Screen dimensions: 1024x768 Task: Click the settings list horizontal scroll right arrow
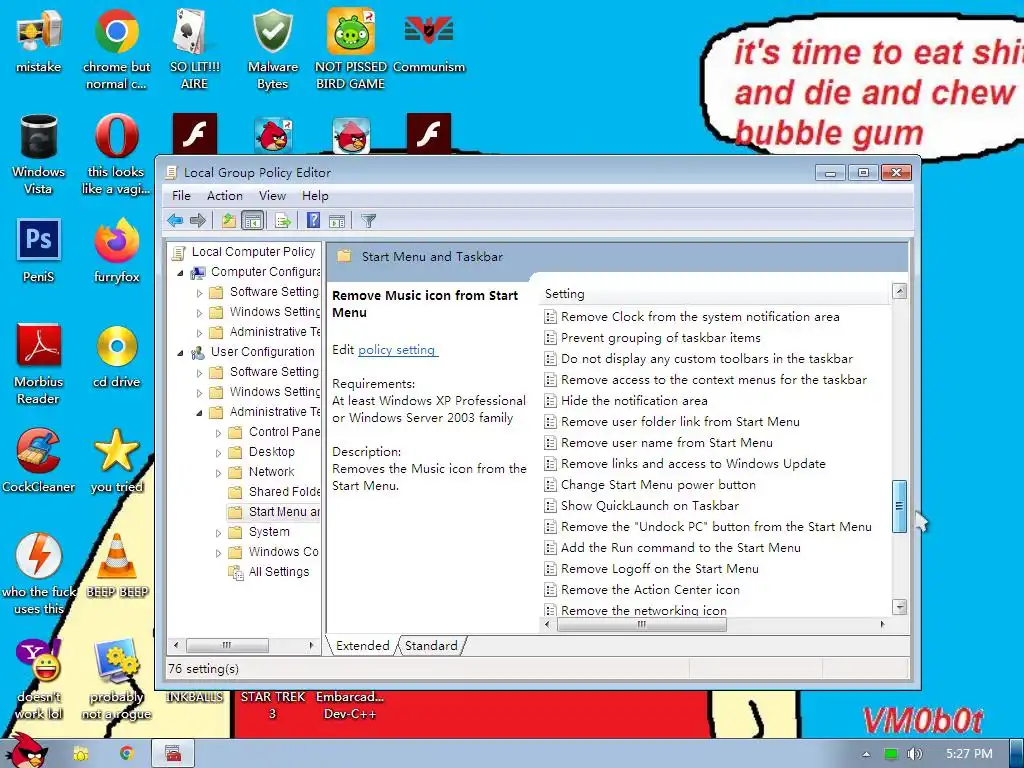tap(882, 624)
